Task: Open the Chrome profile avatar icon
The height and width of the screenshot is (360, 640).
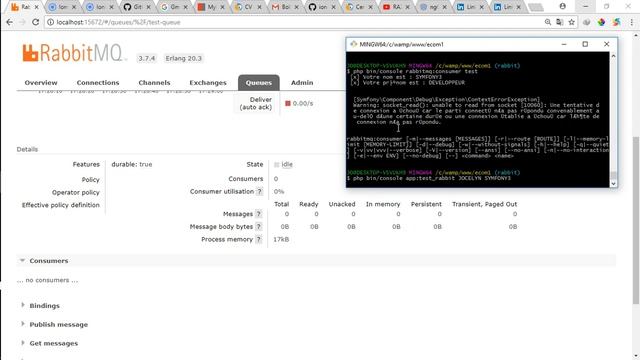Action: pos(562,7)
